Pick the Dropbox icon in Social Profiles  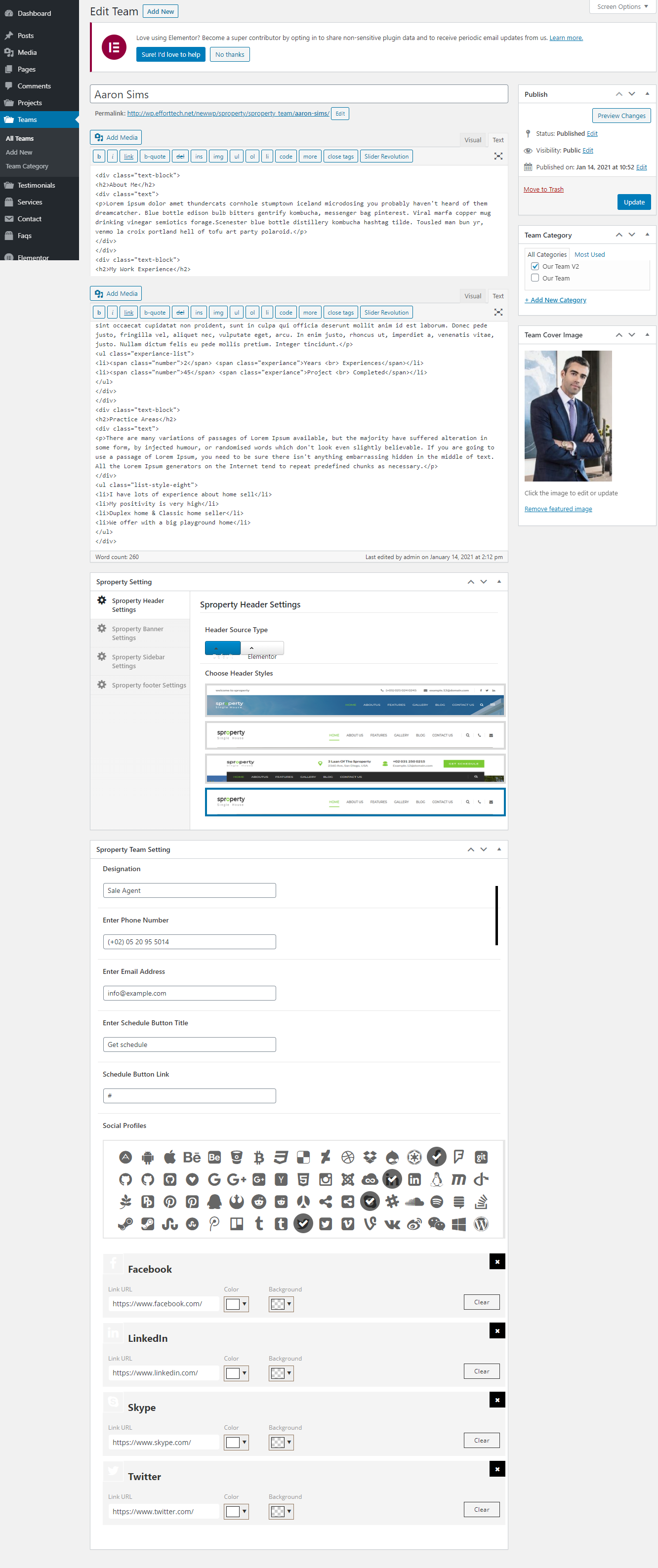pos(370,1158)
